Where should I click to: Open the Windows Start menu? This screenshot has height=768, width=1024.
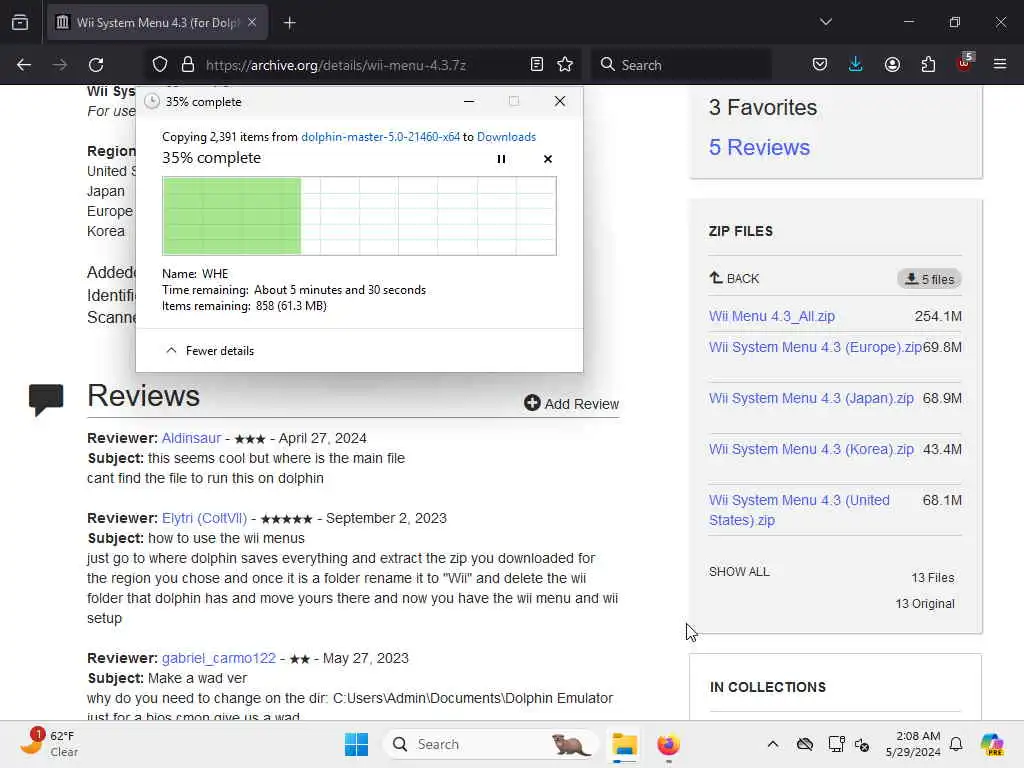point(356,744)
